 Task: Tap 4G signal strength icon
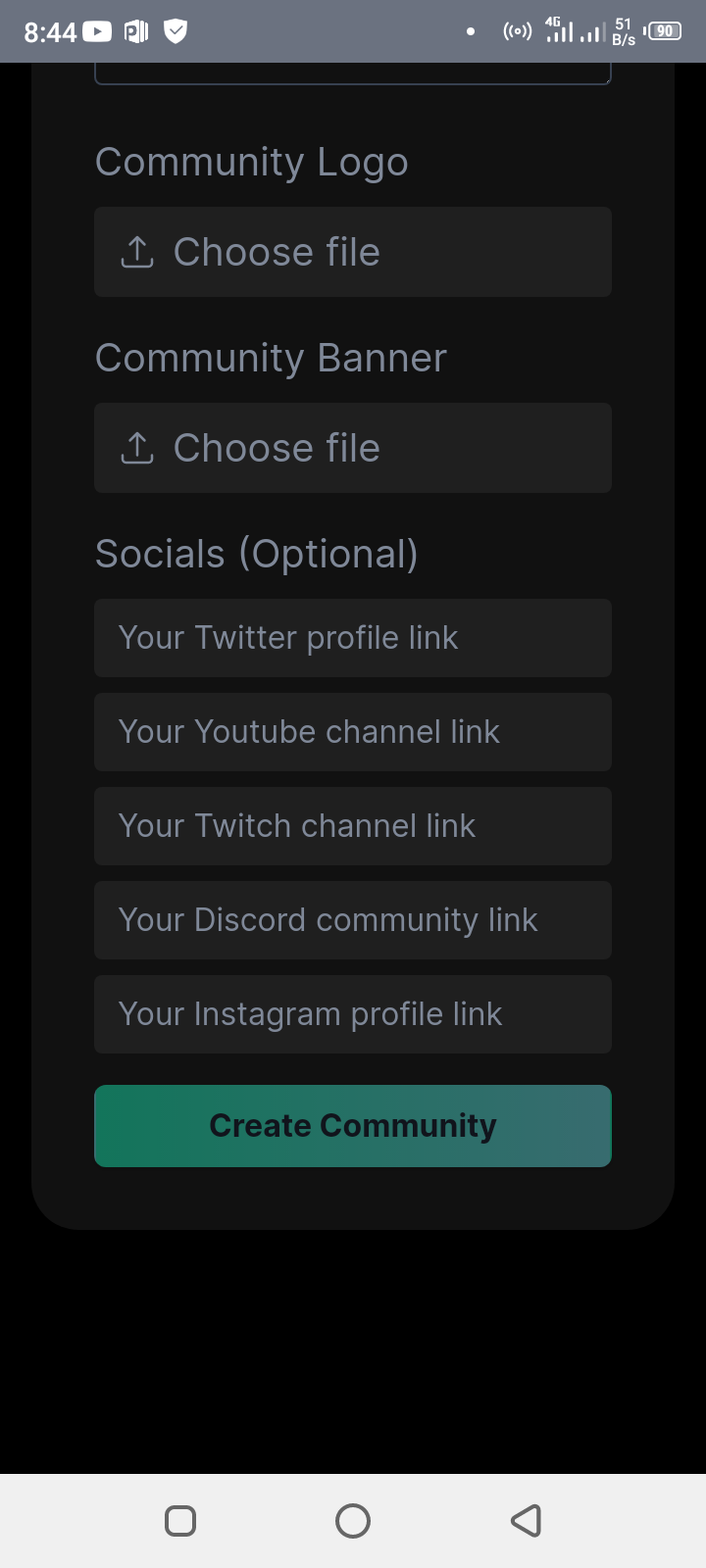pyautogui.click(x=559, y=30)
